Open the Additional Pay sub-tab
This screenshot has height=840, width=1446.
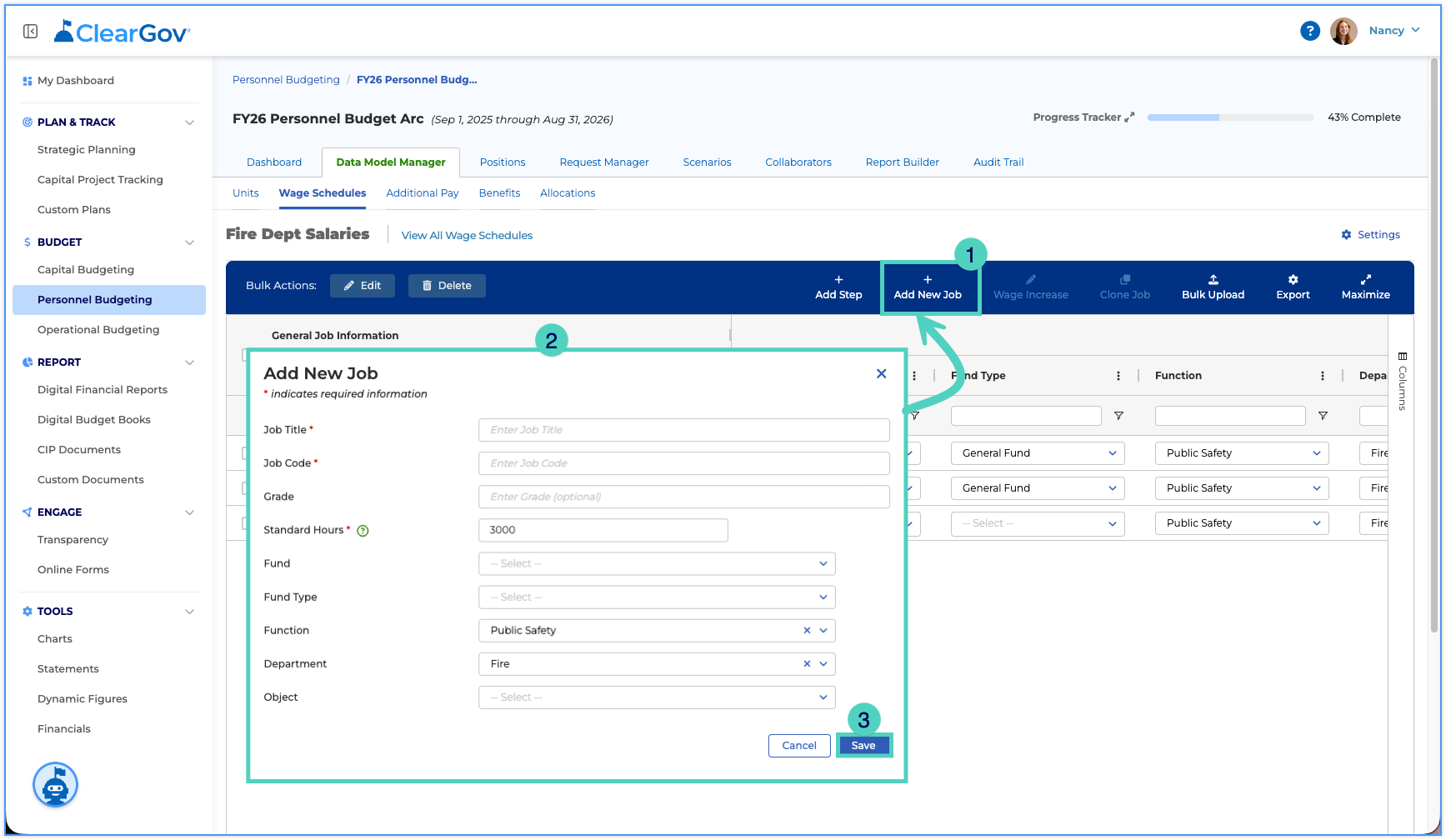click(423, 193)
